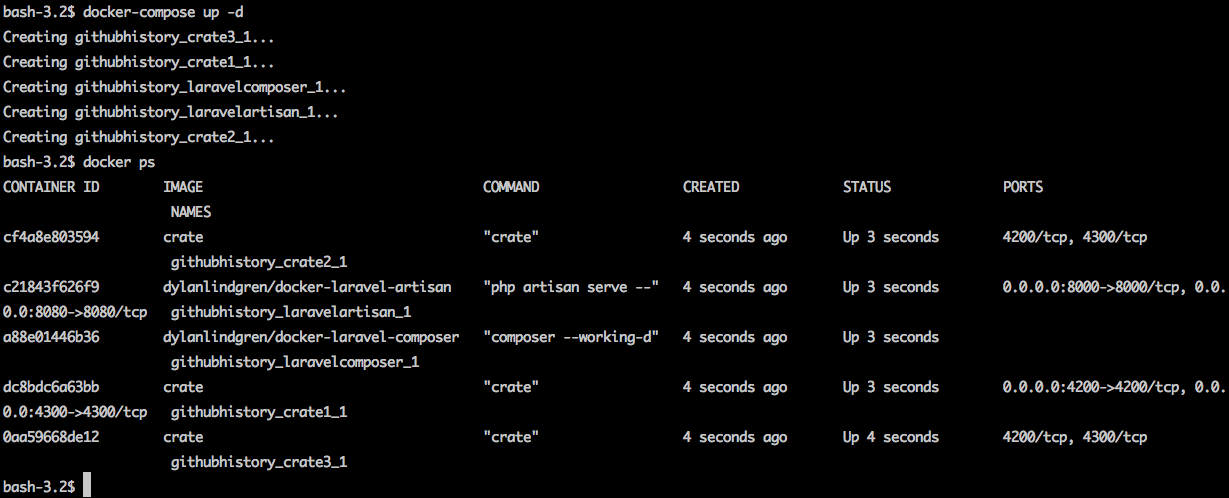Click the PORTS column header

coord(1023,187)
